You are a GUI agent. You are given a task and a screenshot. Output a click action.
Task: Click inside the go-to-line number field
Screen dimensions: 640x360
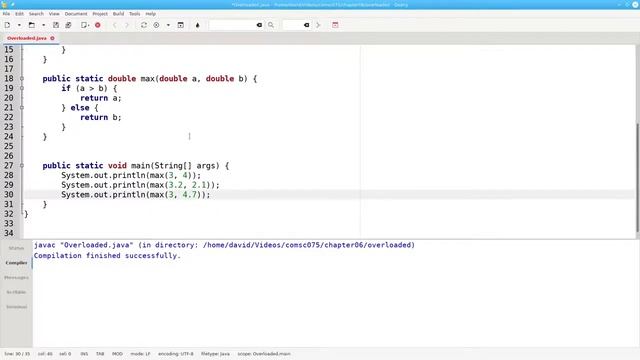[293, 25]
